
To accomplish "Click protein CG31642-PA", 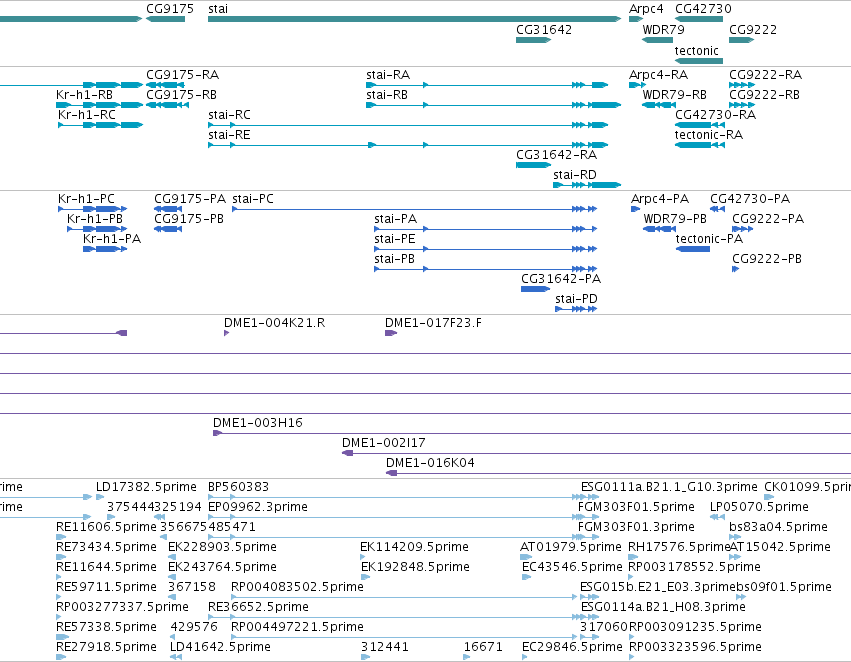I will click(x=536, y=289).
